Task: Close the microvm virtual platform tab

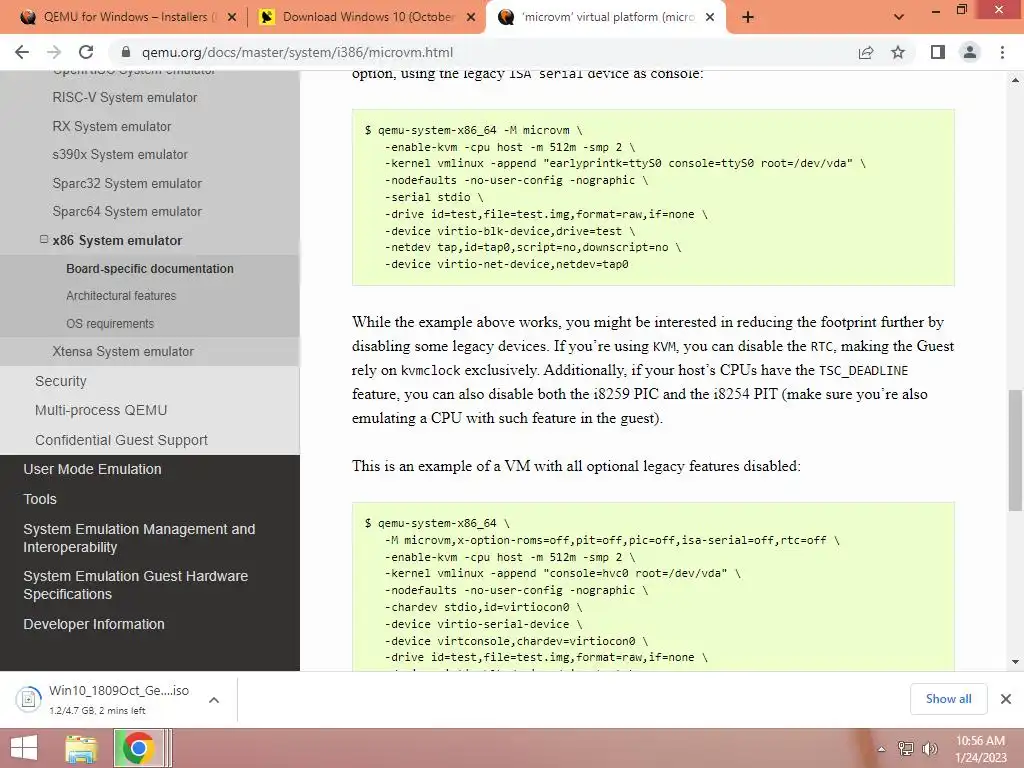Action: 711,17
